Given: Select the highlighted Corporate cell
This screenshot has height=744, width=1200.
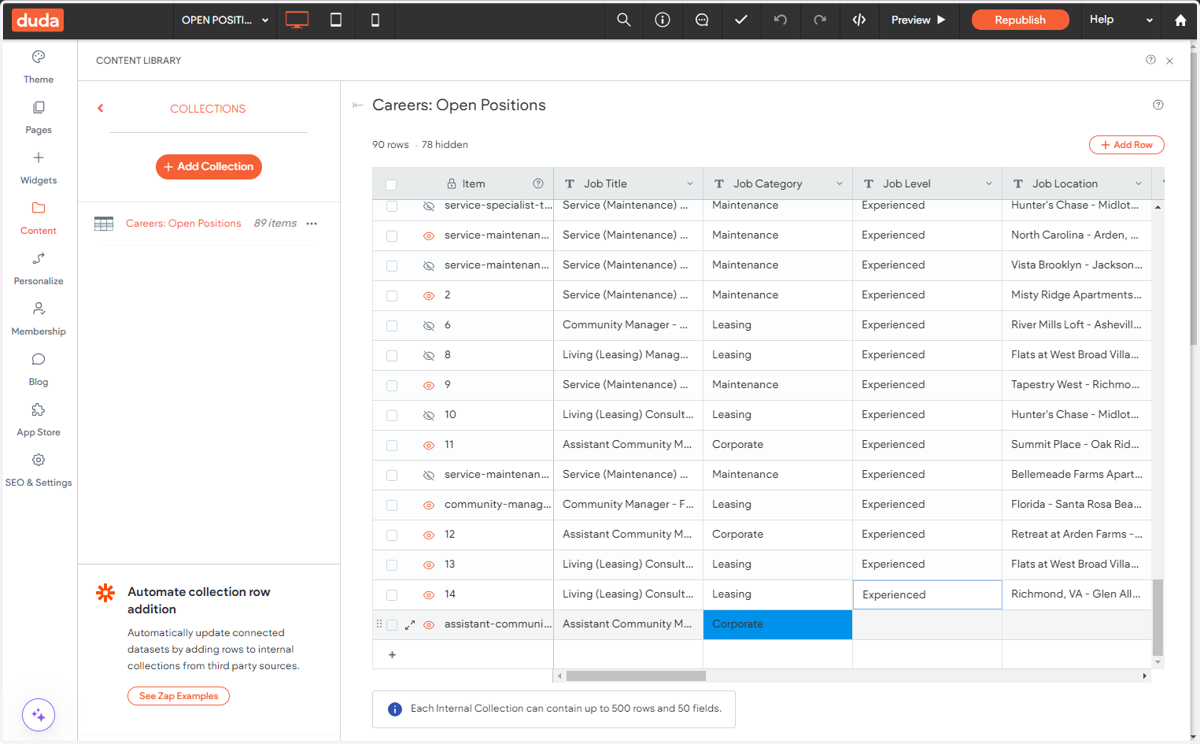Looking at the screenshot, I should [777, 624].
